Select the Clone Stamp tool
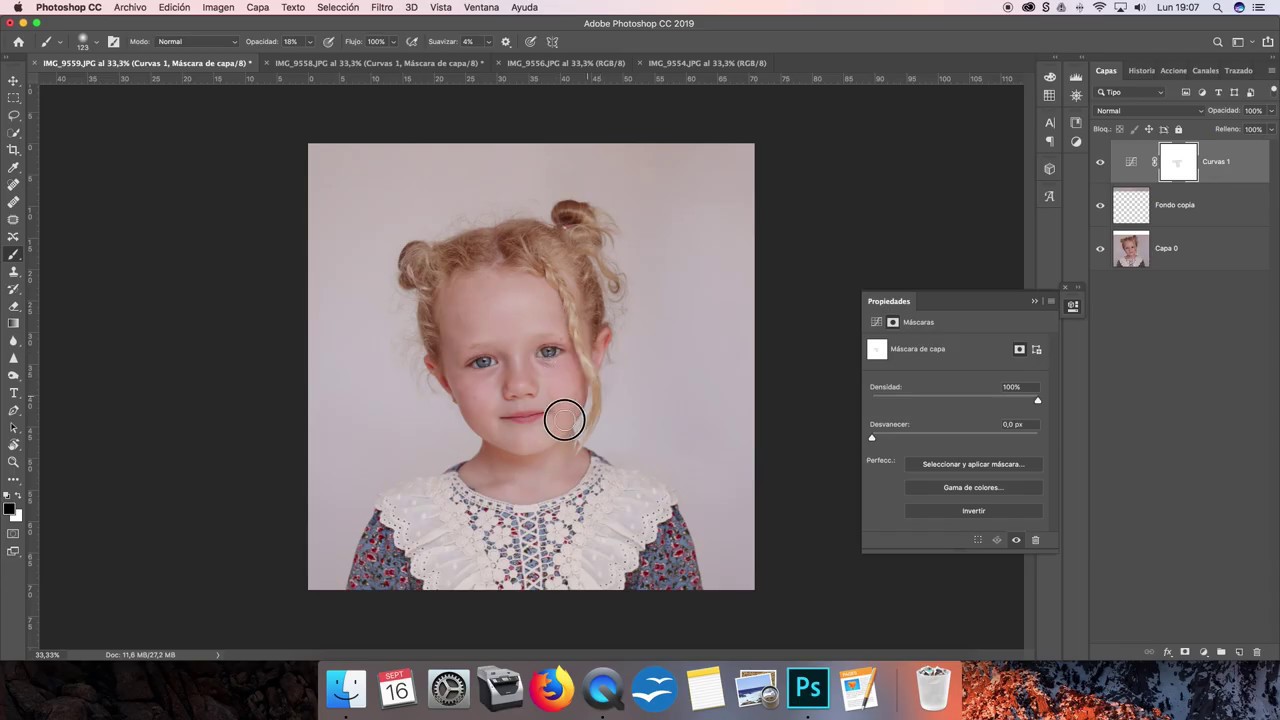1280x720 pixels. pos(13,271)
